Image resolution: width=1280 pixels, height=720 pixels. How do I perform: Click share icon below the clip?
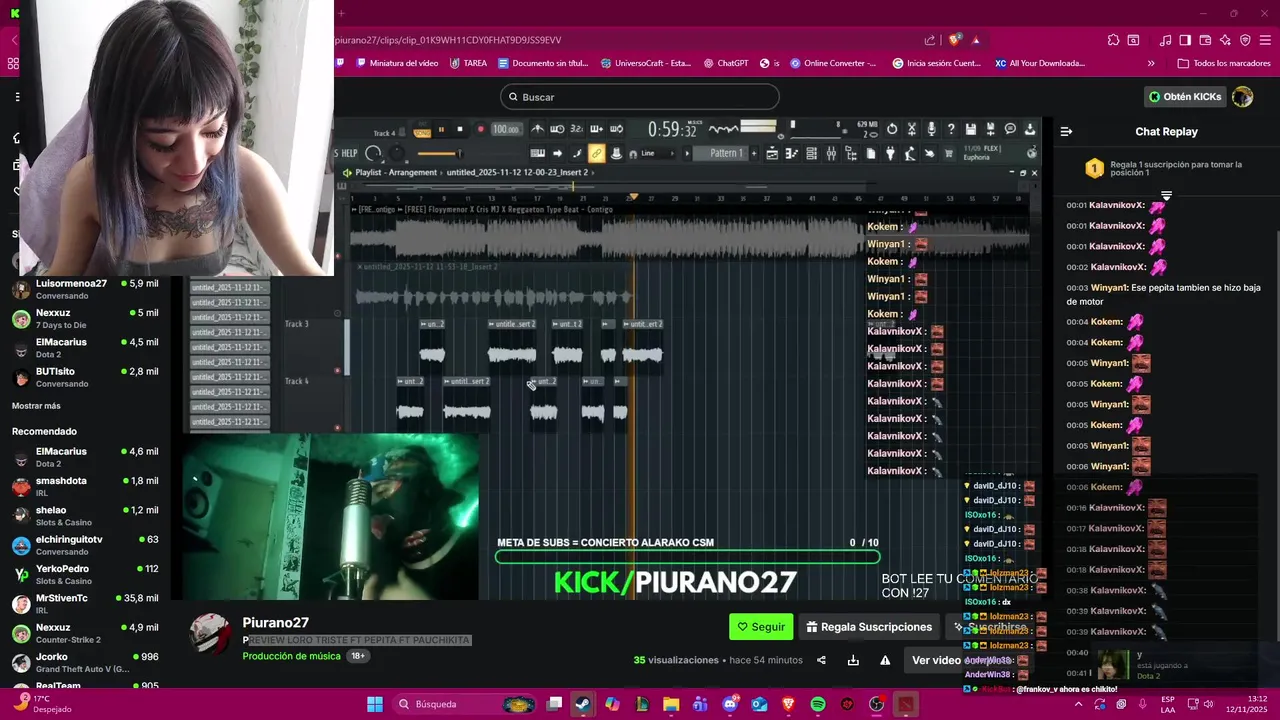coord(821,660)
